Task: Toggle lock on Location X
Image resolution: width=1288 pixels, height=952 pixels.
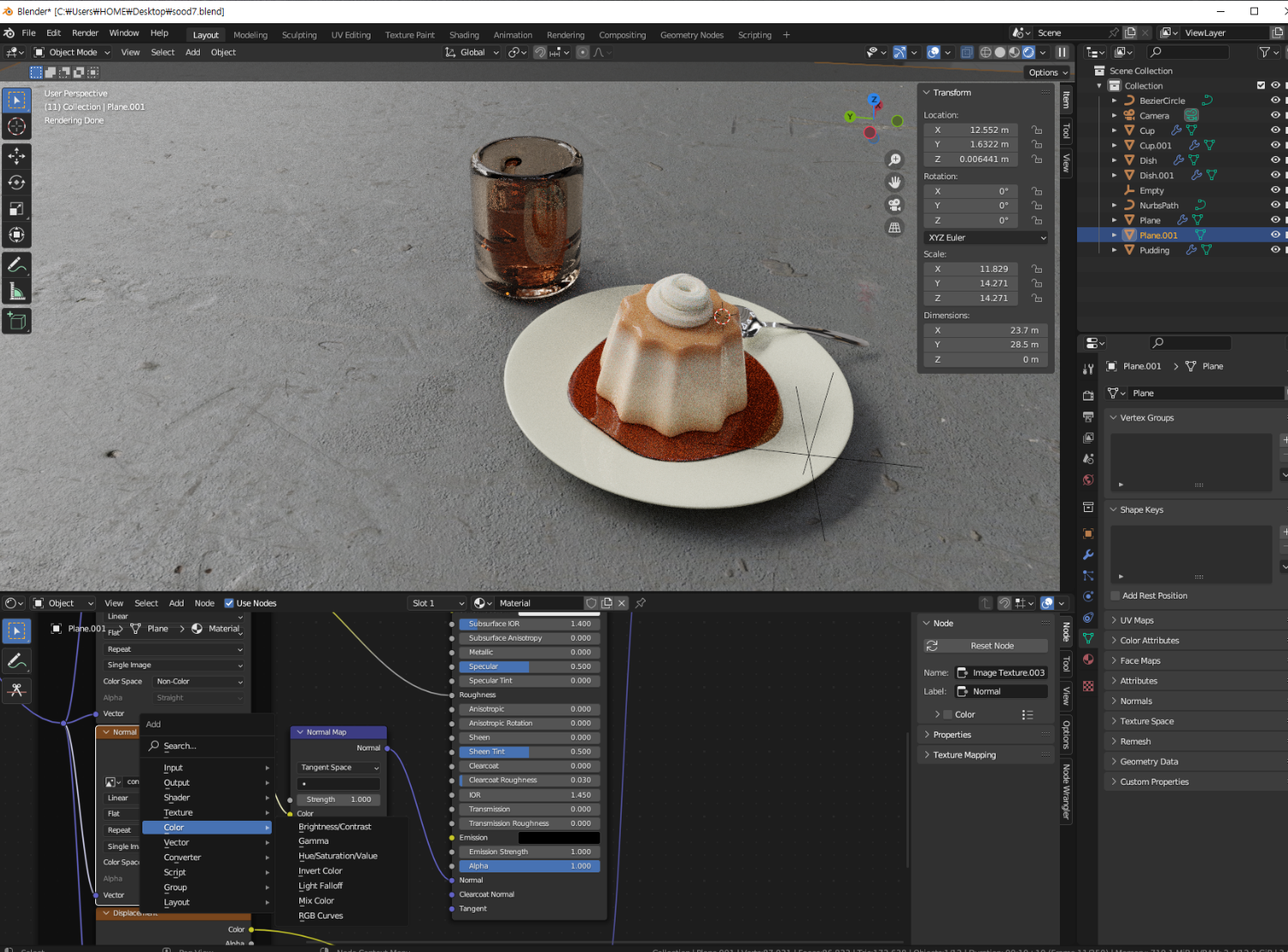Action: (x=1037, y=130)
